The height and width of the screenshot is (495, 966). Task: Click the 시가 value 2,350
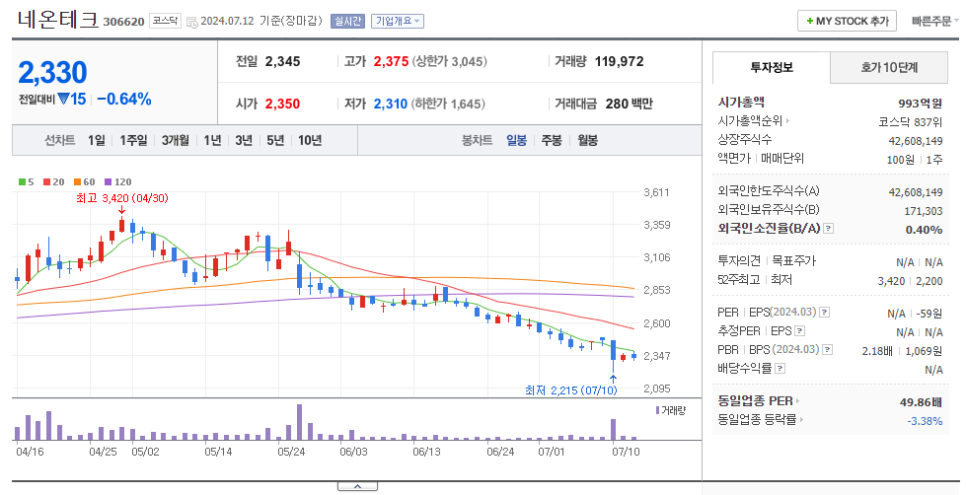[x=283, y=104]
